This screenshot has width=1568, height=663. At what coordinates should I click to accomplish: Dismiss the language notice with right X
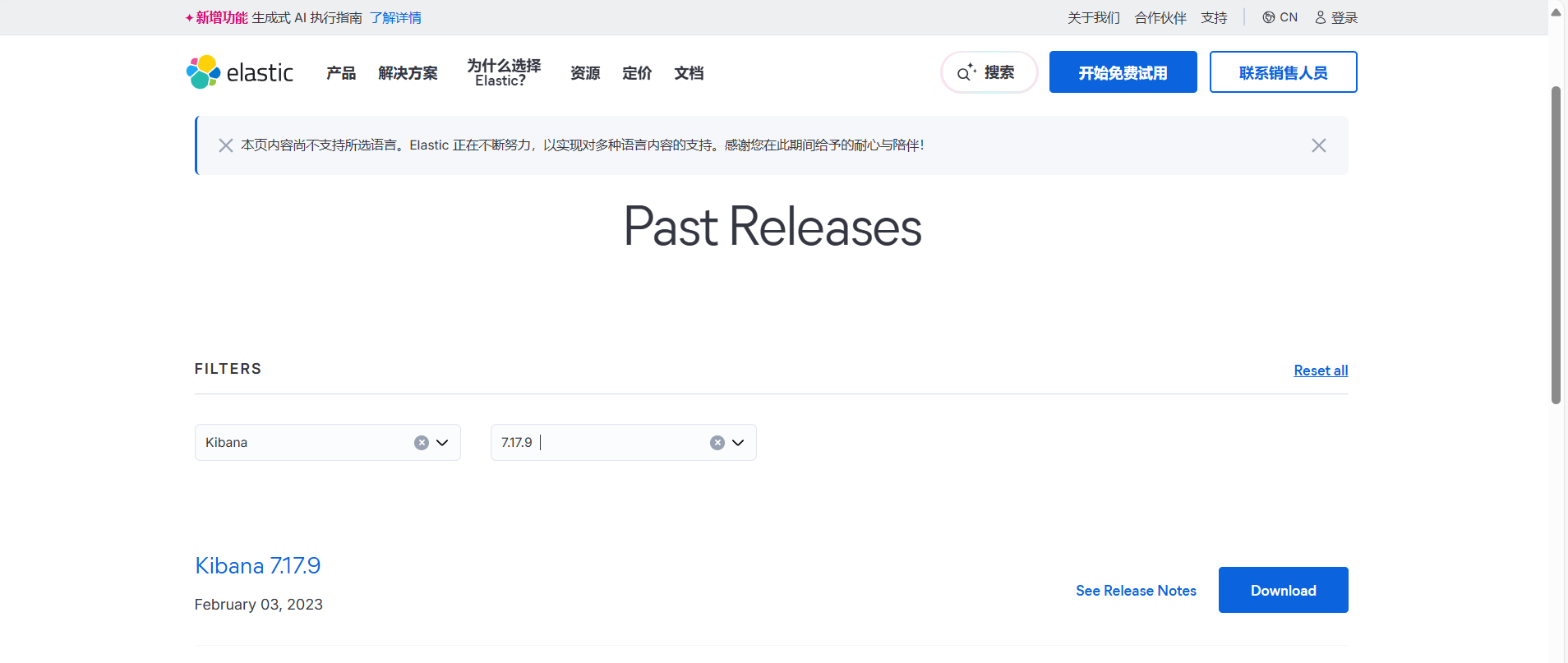tap(1319, 145)
